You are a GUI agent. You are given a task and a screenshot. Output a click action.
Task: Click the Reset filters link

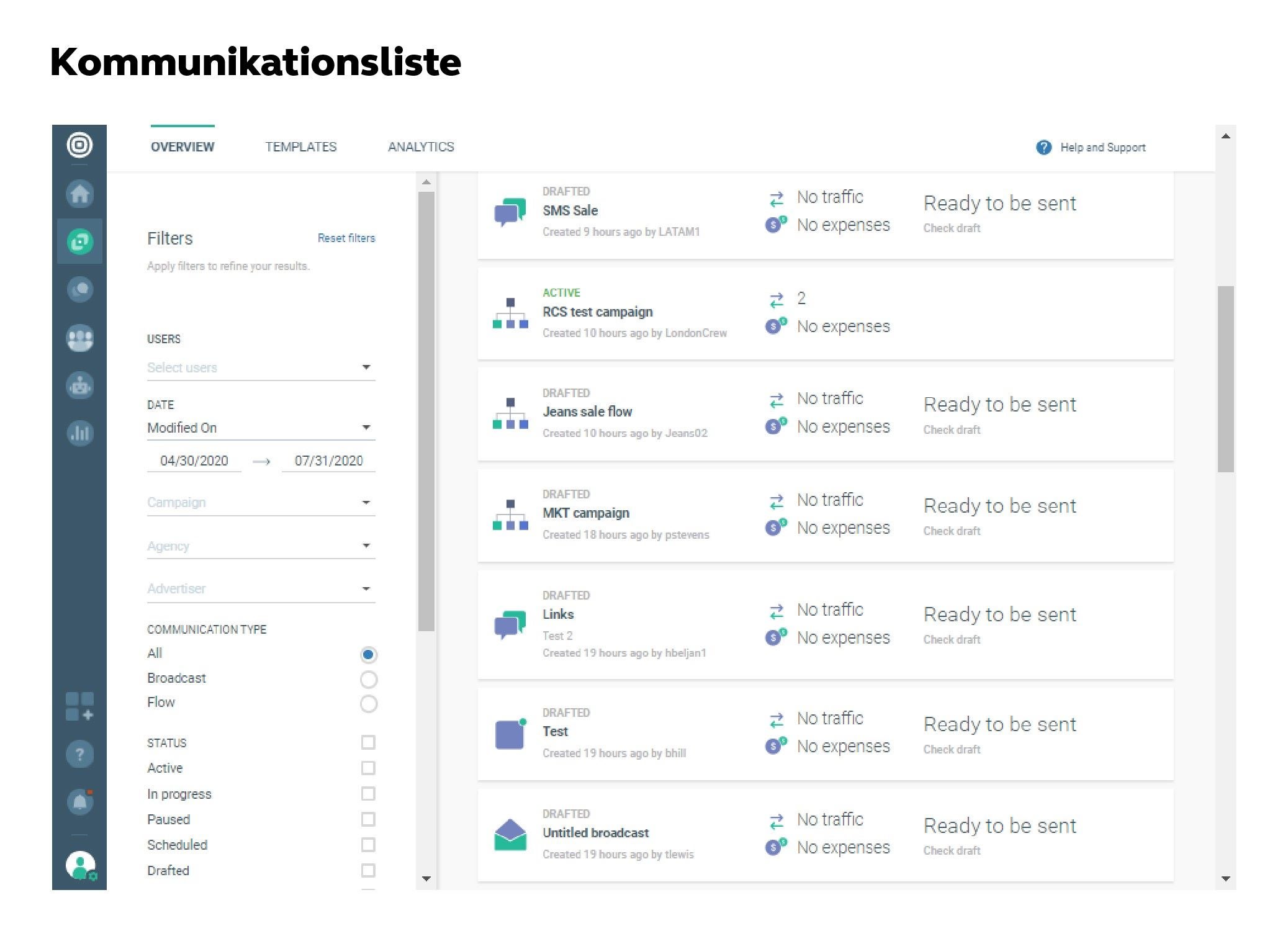346,238
